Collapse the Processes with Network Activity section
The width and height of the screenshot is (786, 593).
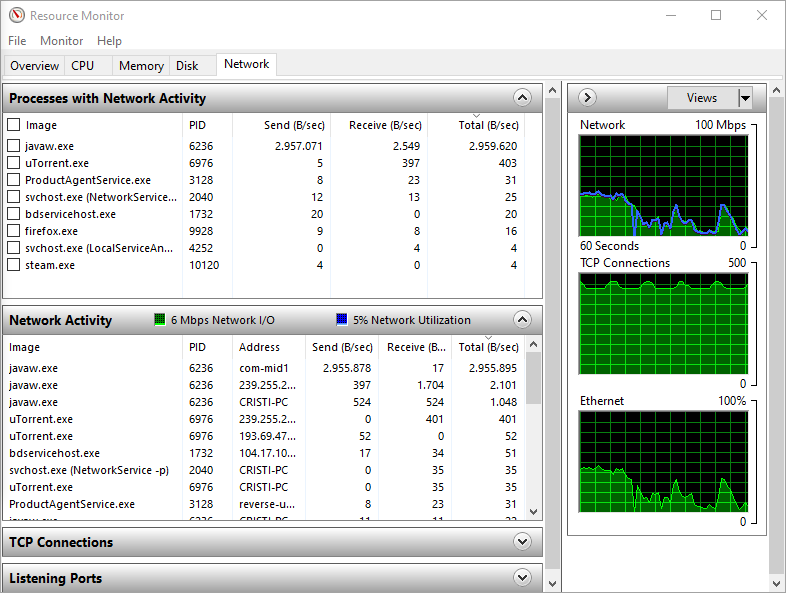(522, 98)
